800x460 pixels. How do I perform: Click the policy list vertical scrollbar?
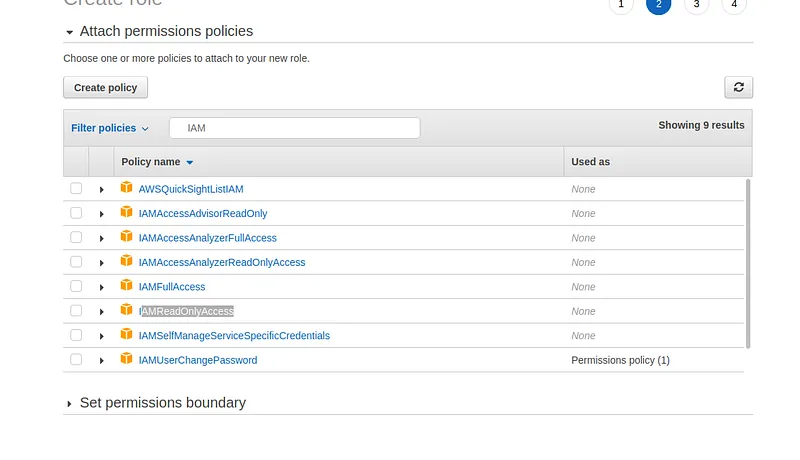click(748, 264)
